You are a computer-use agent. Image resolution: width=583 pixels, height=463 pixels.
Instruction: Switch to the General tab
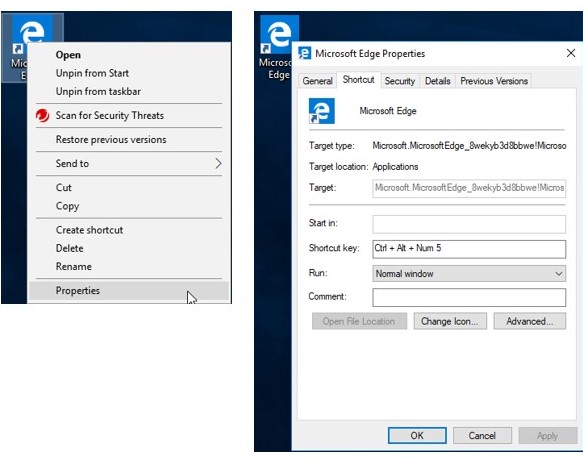click(317, 81)
